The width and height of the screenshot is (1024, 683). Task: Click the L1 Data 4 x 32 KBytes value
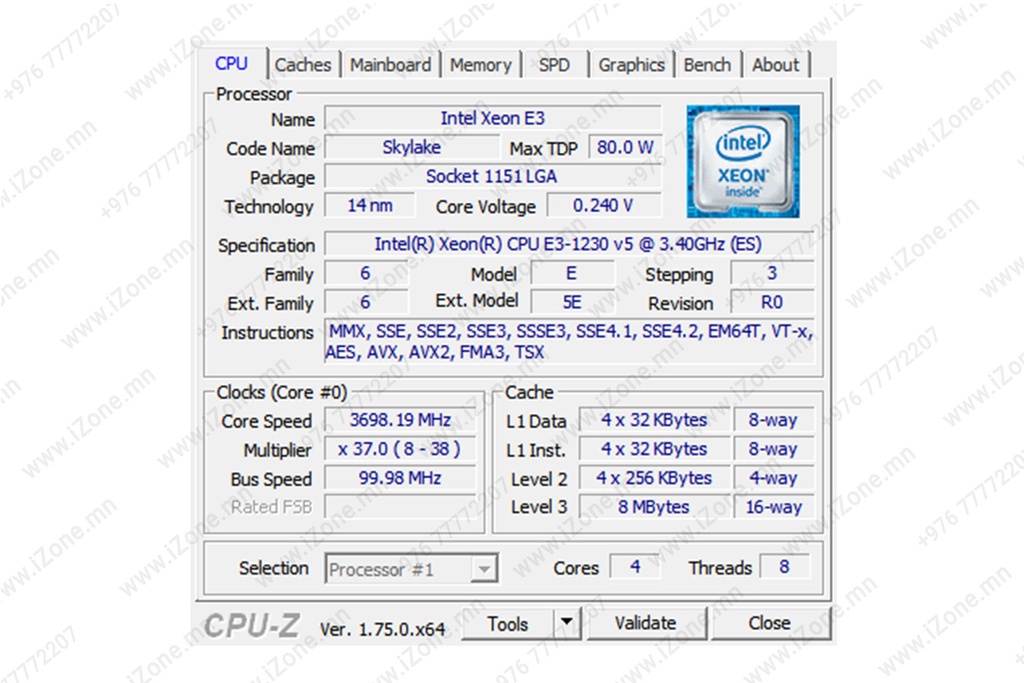654,420
